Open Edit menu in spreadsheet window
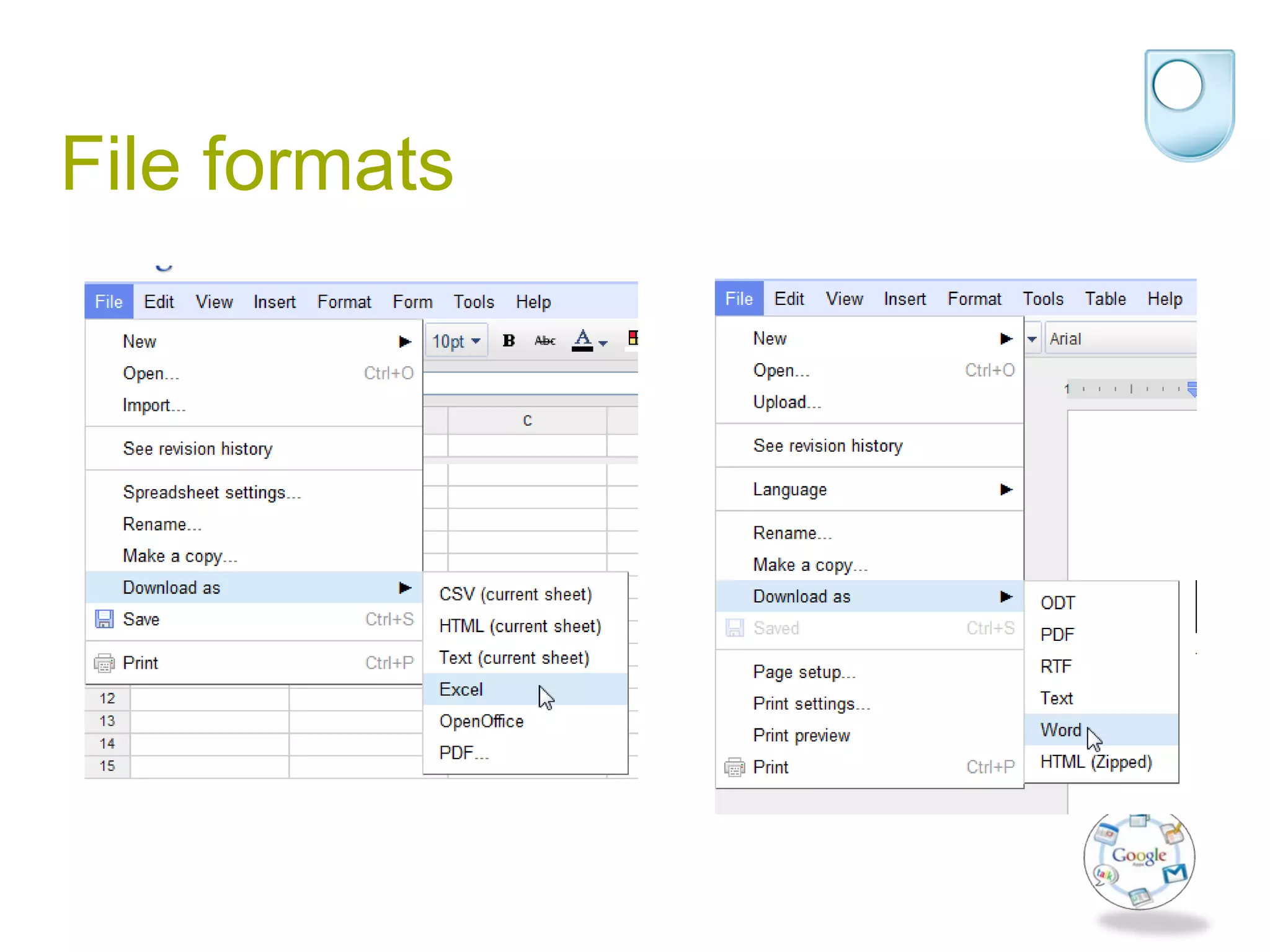Screen dimensions: 1270x952 click(x=159, y=302)
